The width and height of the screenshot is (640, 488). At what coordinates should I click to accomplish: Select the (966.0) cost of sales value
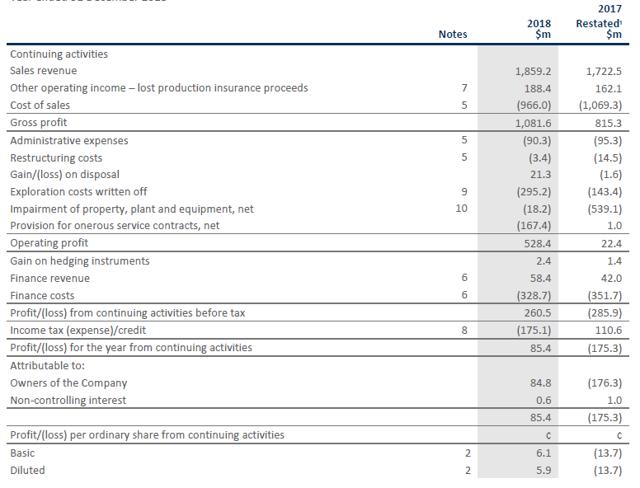coord(534,106)
